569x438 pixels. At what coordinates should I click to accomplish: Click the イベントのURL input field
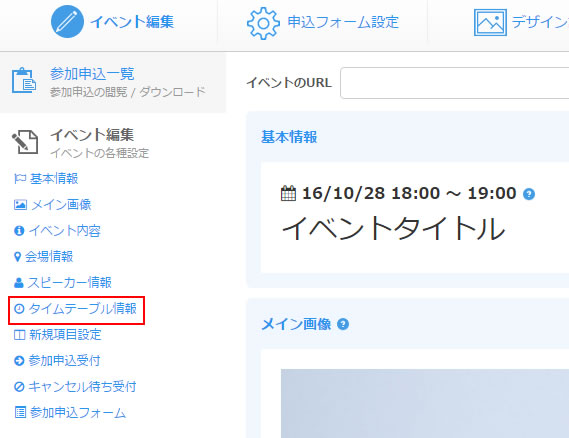pos(454,83)
